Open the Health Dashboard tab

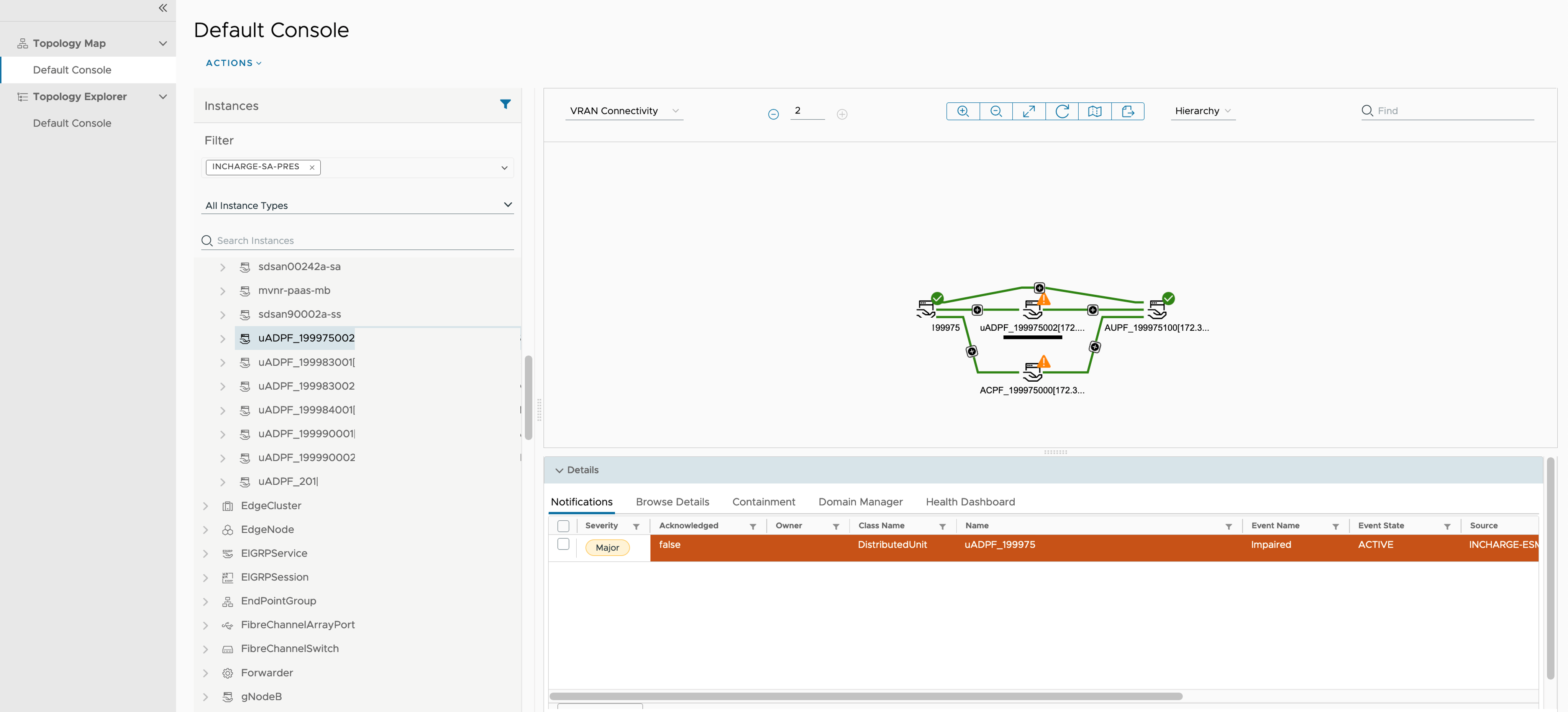969,502
